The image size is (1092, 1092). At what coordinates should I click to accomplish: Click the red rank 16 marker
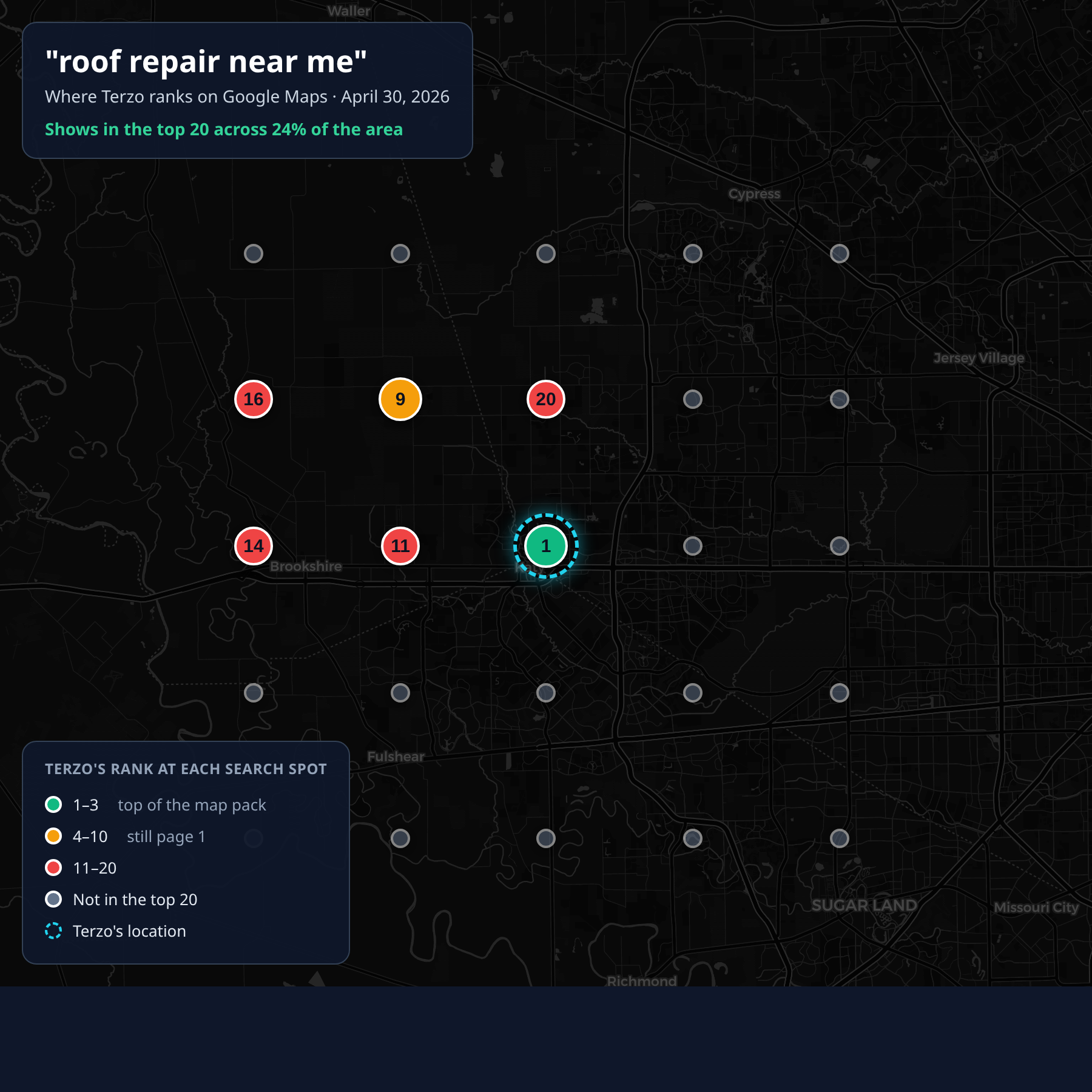click(254, 399)
